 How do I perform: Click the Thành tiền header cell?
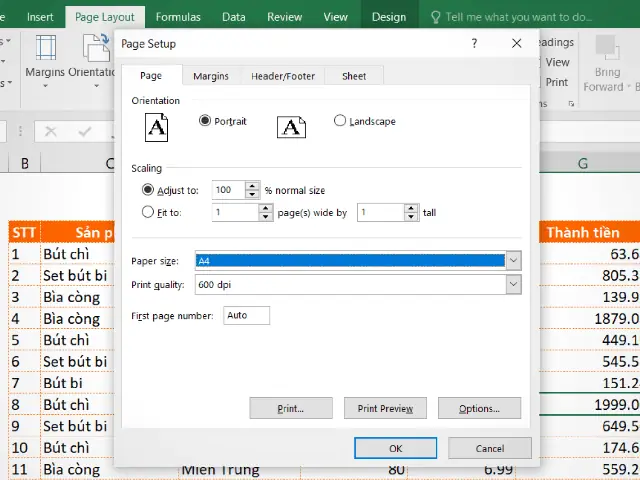click(x=589, y=232)
